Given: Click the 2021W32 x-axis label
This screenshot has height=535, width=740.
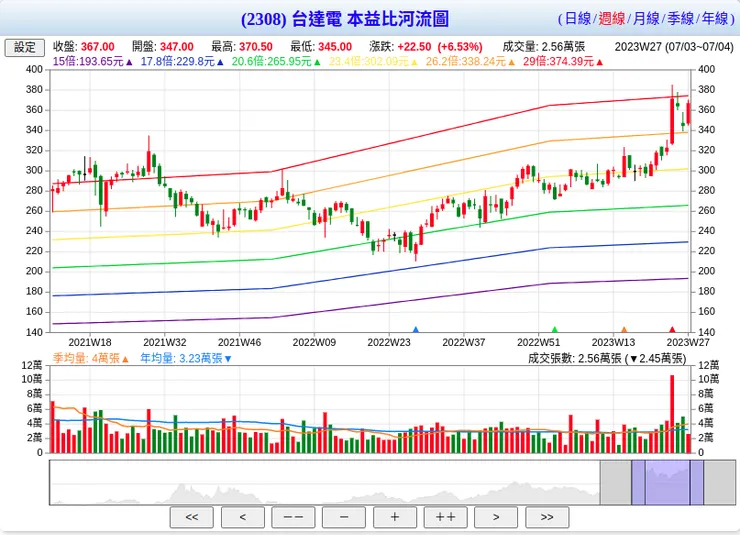Looking at the screenshot, I should tap(165, 343).
